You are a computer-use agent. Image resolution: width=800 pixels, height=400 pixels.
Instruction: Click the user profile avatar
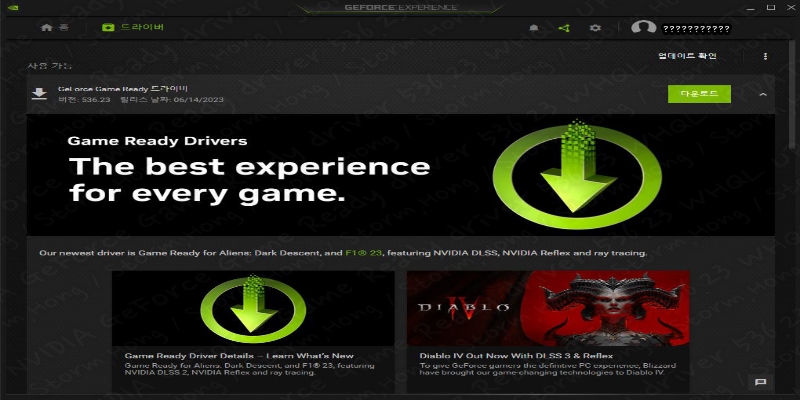(643, 28)
